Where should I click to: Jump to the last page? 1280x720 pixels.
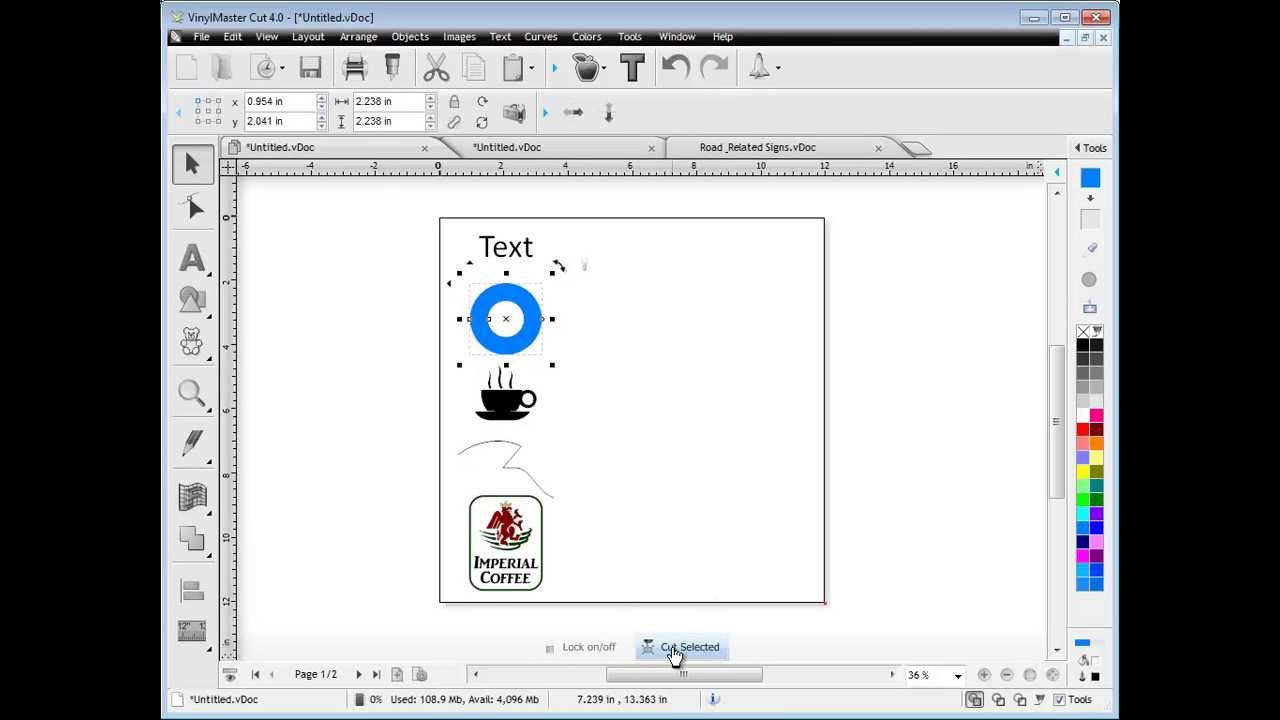tap(376, 675)
